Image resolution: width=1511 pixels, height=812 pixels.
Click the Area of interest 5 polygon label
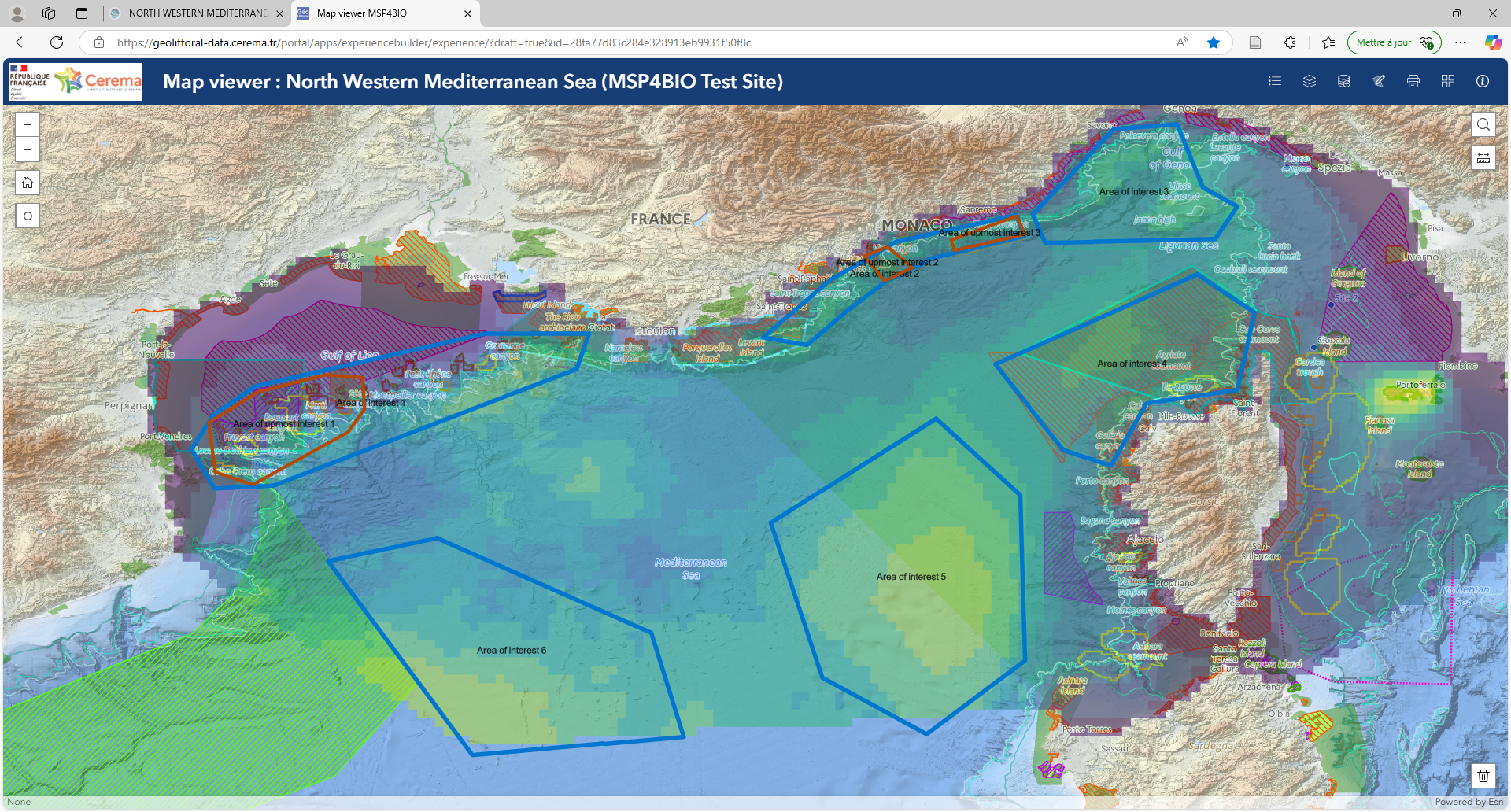(911, 577)
